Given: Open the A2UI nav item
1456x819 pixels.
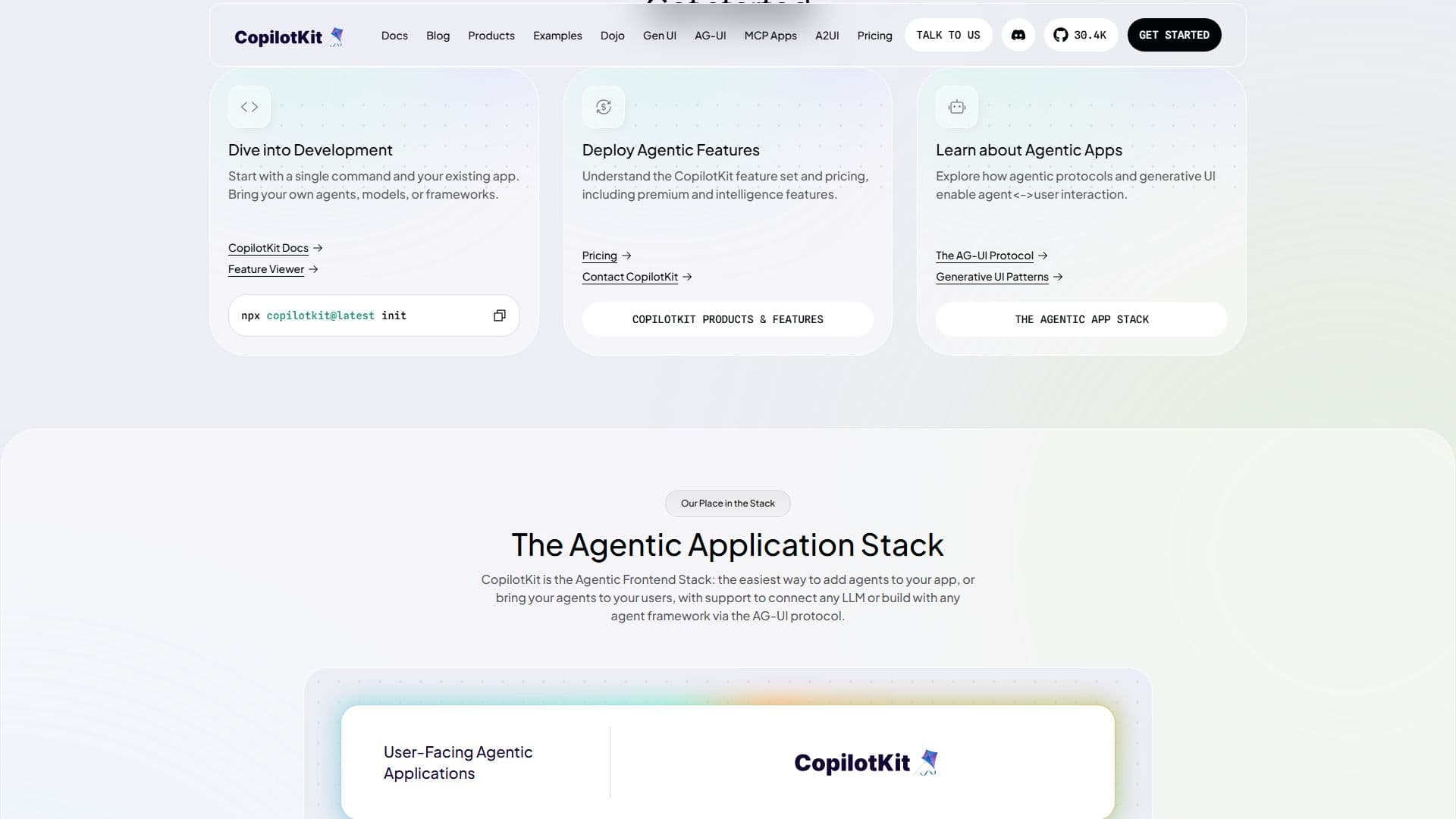Looking at the screenshot, I should [x=827, y=36].
